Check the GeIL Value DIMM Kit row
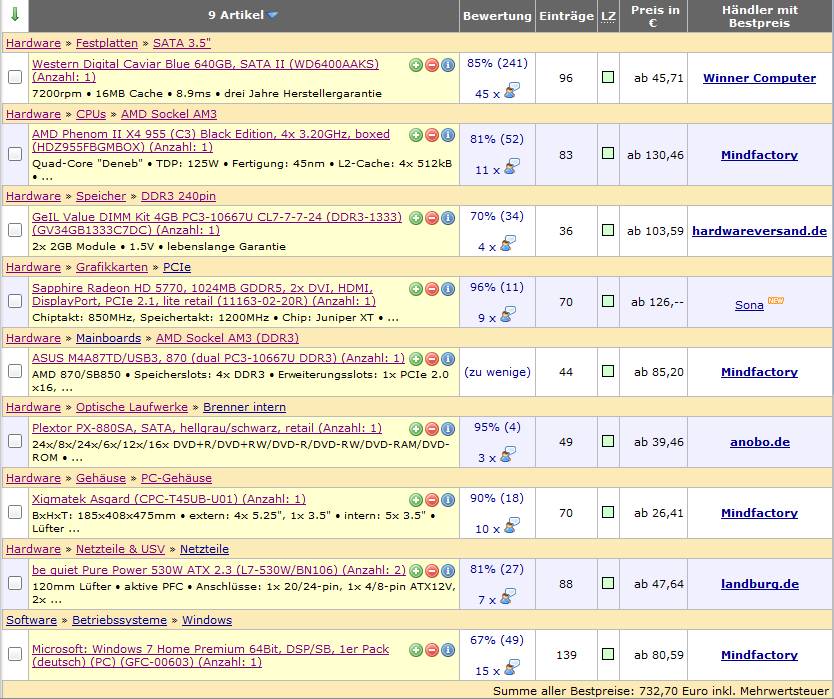This screenshot has height=699, width=834. pos(15,230)
